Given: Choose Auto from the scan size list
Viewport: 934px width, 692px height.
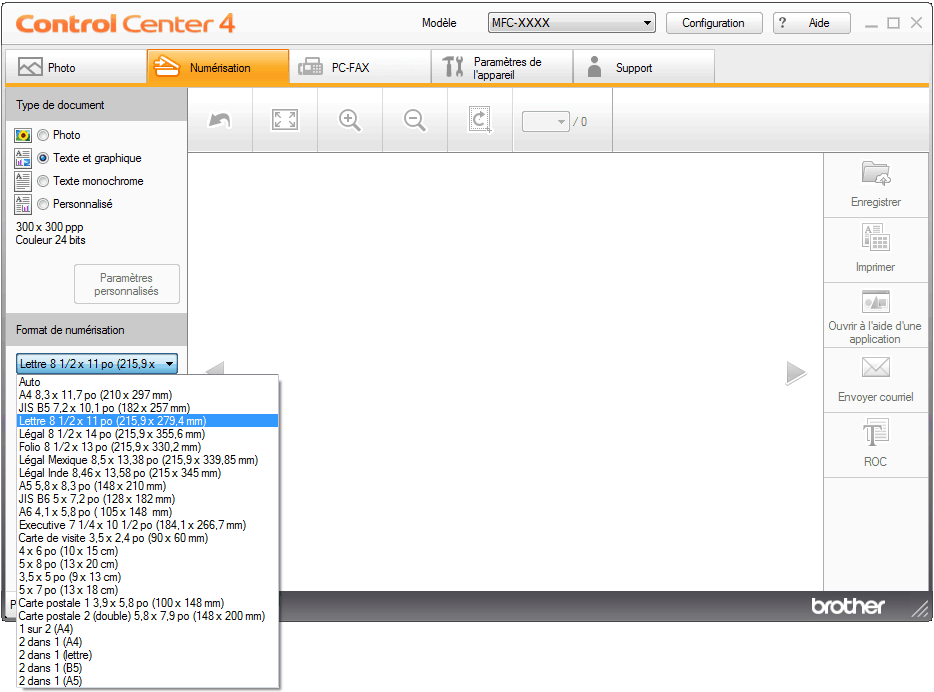Looking at the screenshot, I should coord(148,382).
